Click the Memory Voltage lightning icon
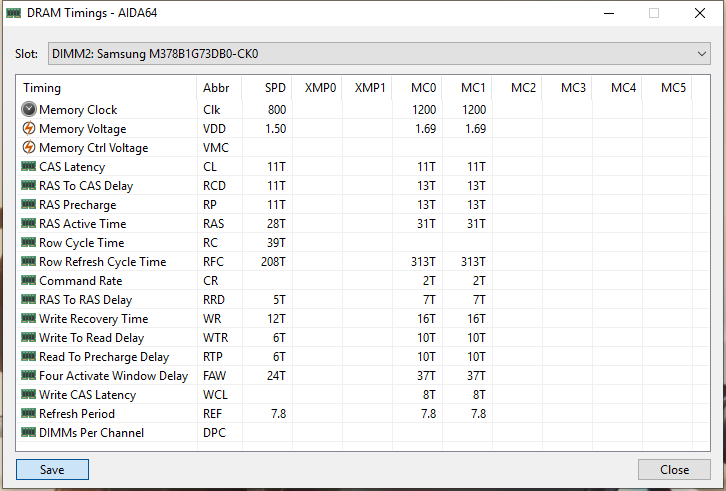726x491 pixels. coord(29,128)
